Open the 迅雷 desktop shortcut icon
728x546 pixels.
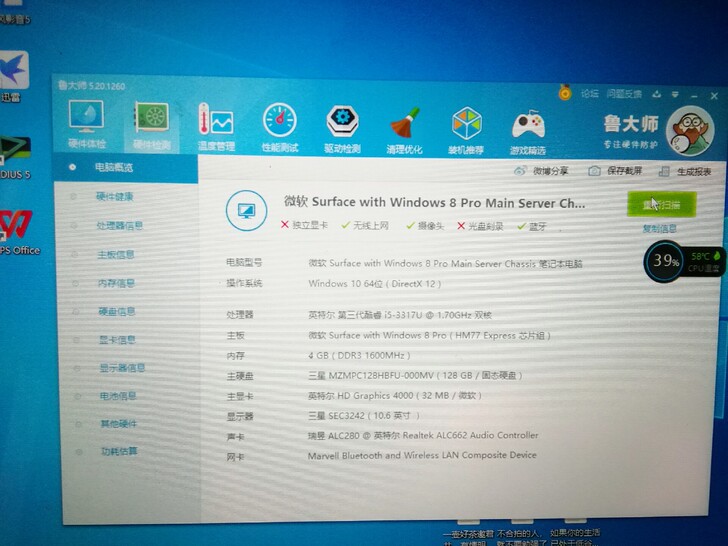[x=14, y=77]
